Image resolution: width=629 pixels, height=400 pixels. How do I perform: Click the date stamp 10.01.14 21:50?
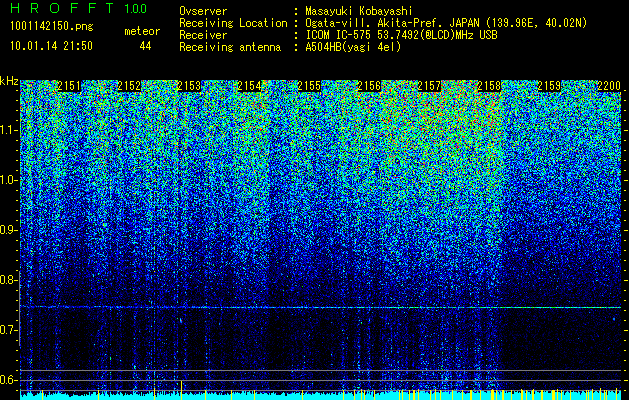click(x=51, y=46)
